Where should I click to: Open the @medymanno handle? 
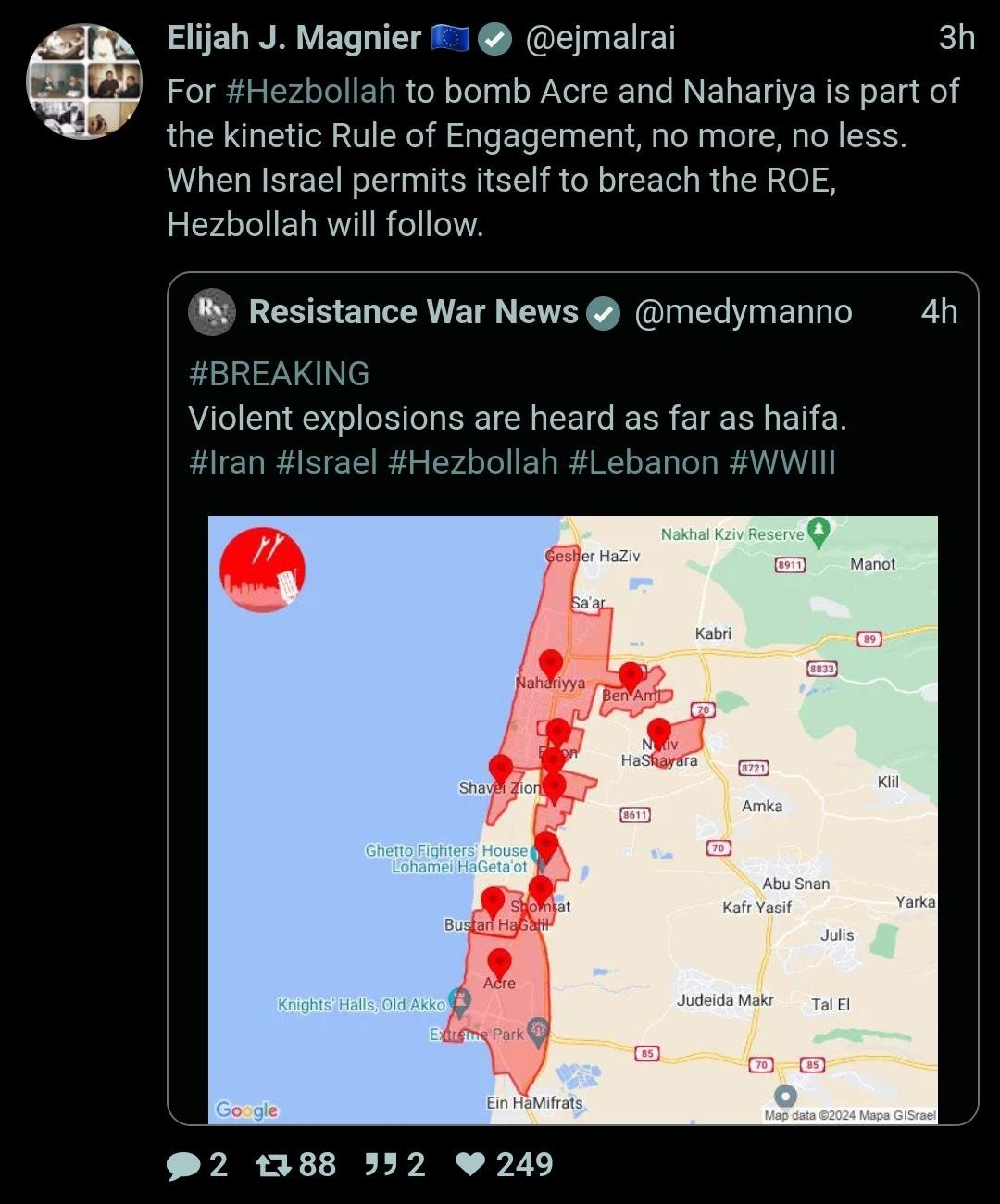tap(743, 312)
